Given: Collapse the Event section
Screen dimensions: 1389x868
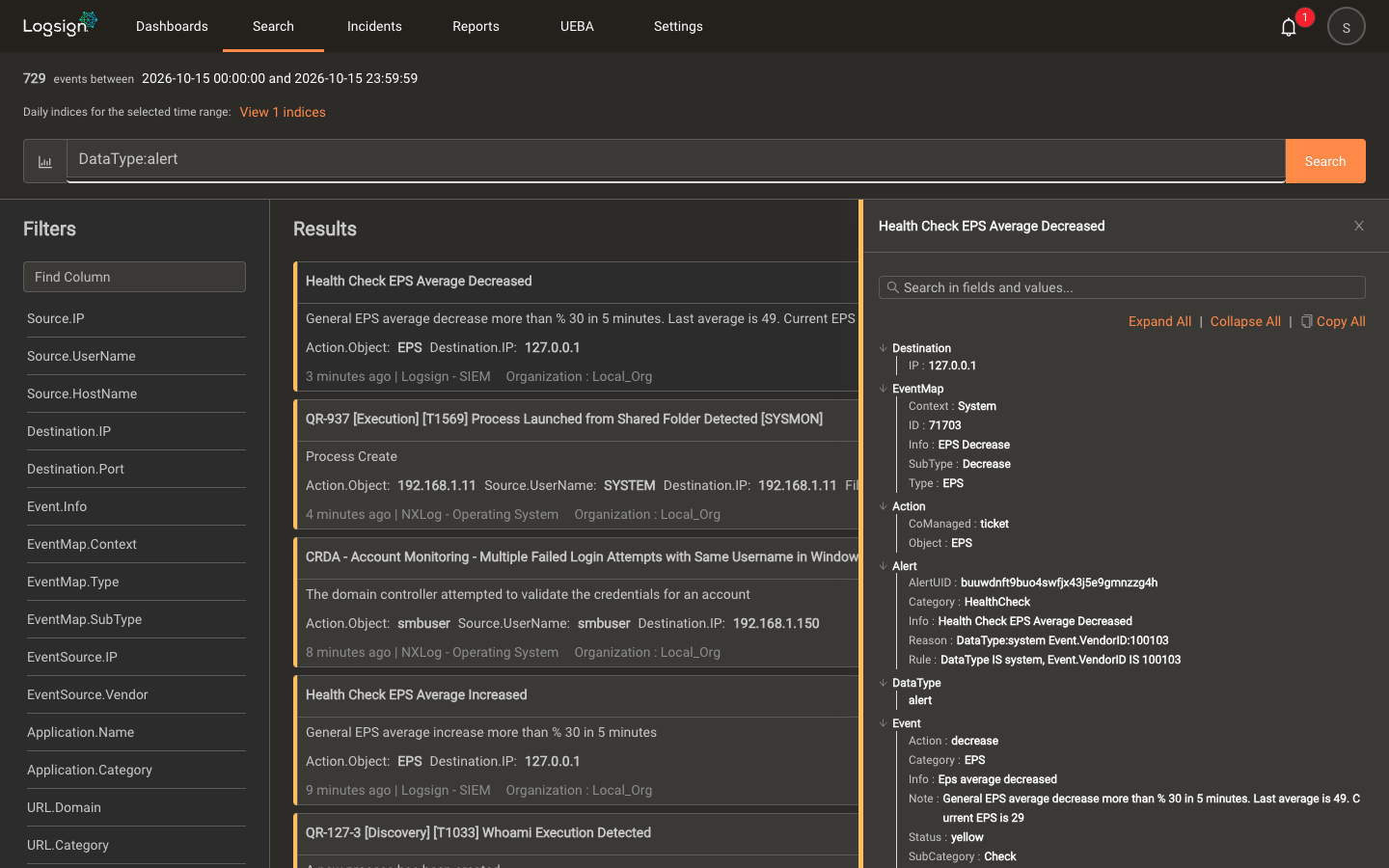Looking at the screenshot, I should [x=883, y=723].
